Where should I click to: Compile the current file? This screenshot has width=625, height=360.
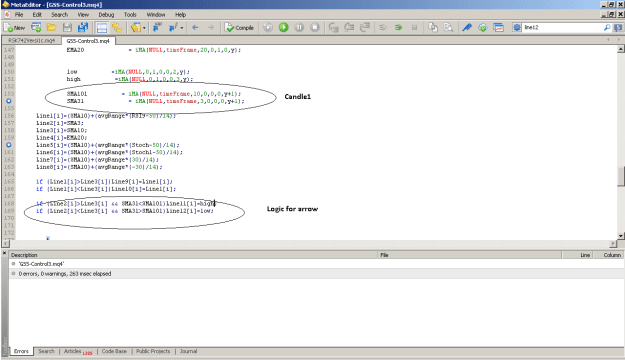coord(239,28)
